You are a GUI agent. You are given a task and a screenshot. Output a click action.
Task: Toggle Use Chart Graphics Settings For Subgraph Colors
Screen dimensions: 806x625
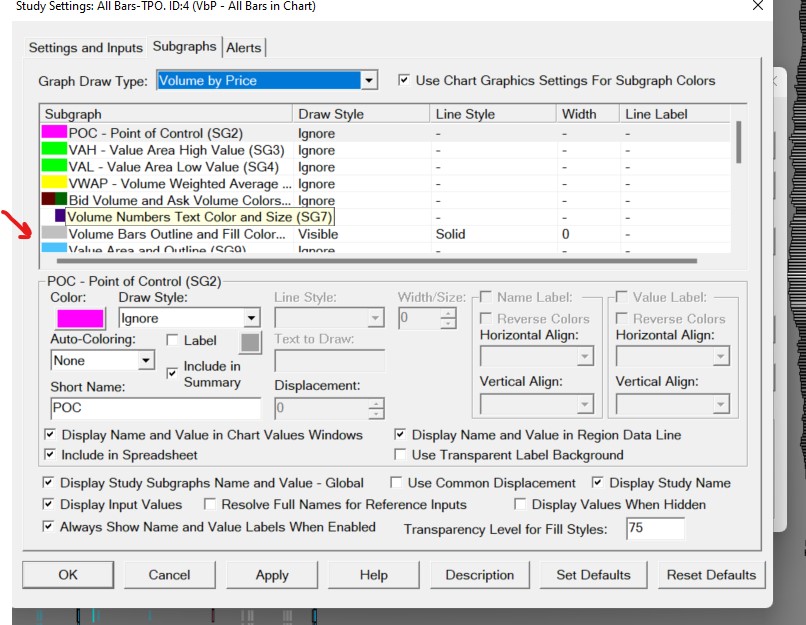coord(405,80)
